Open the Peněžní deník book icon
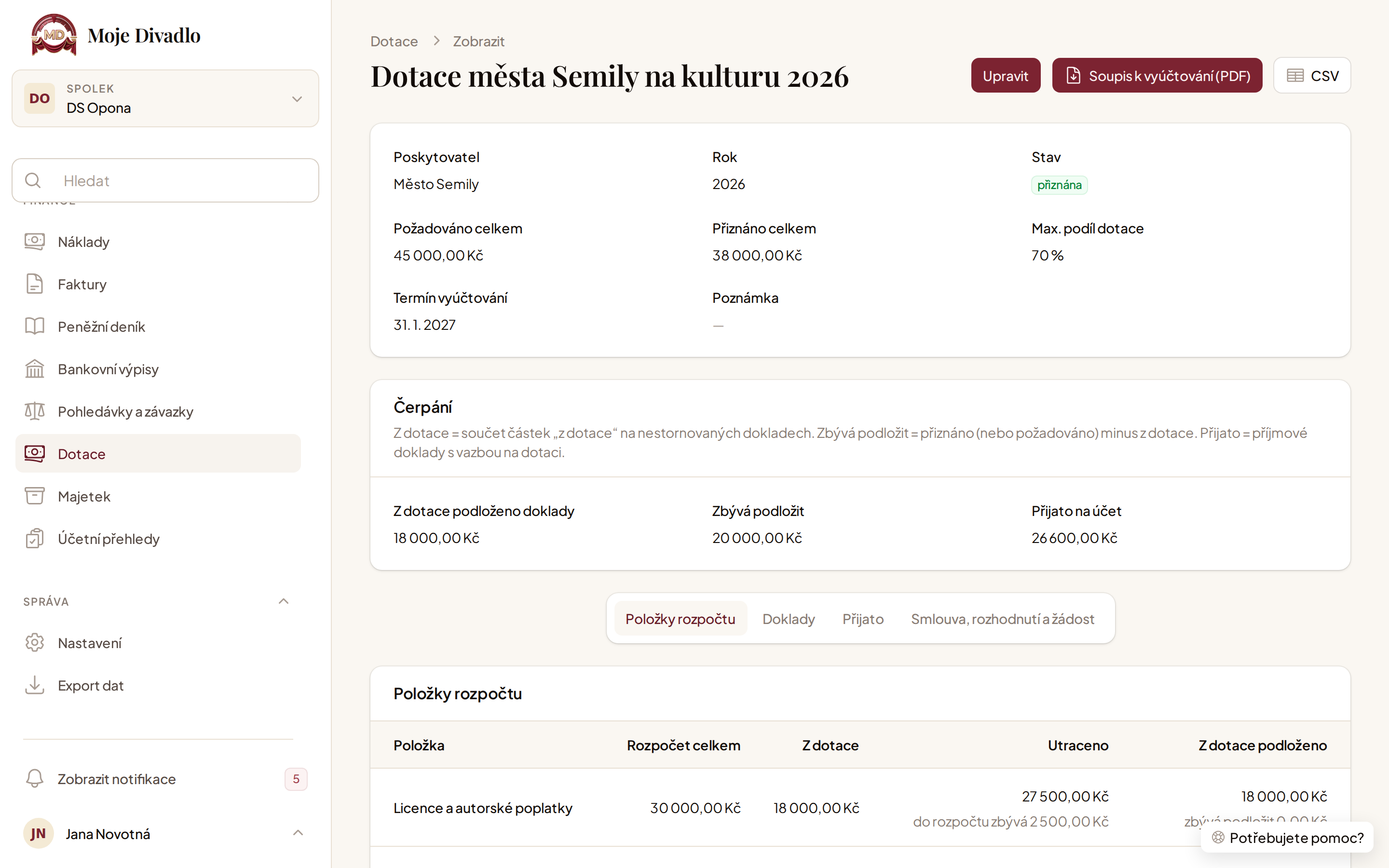This screenshot has width=1389, height=868. coord(34,326)
